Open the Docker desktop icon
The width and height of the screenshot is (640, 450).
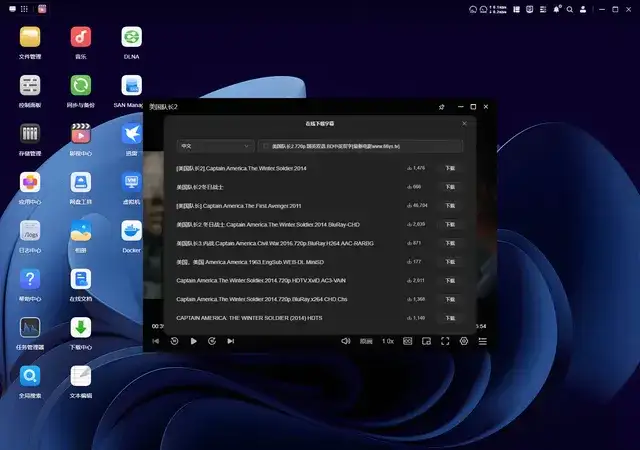[x=131, y=231]
